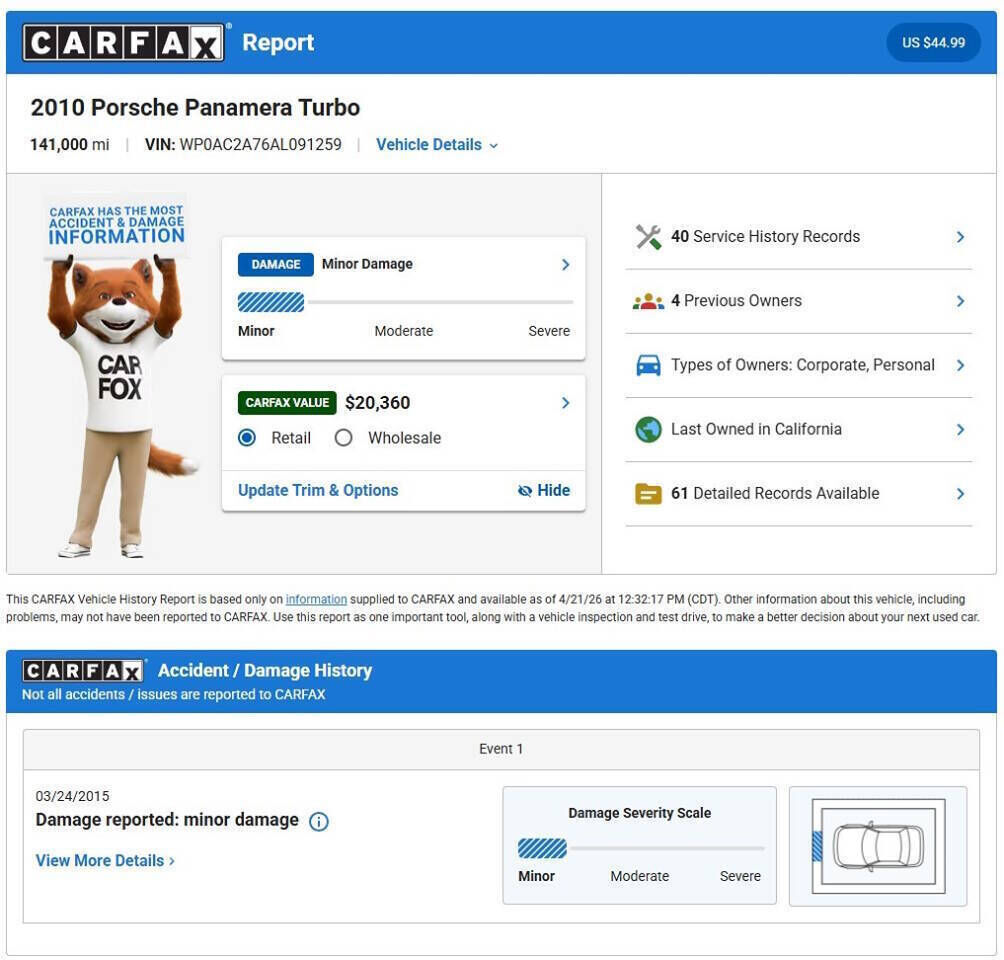Click the info icon beside minor damage
Screen dimensions: 1004x960
tap(319, 822)
